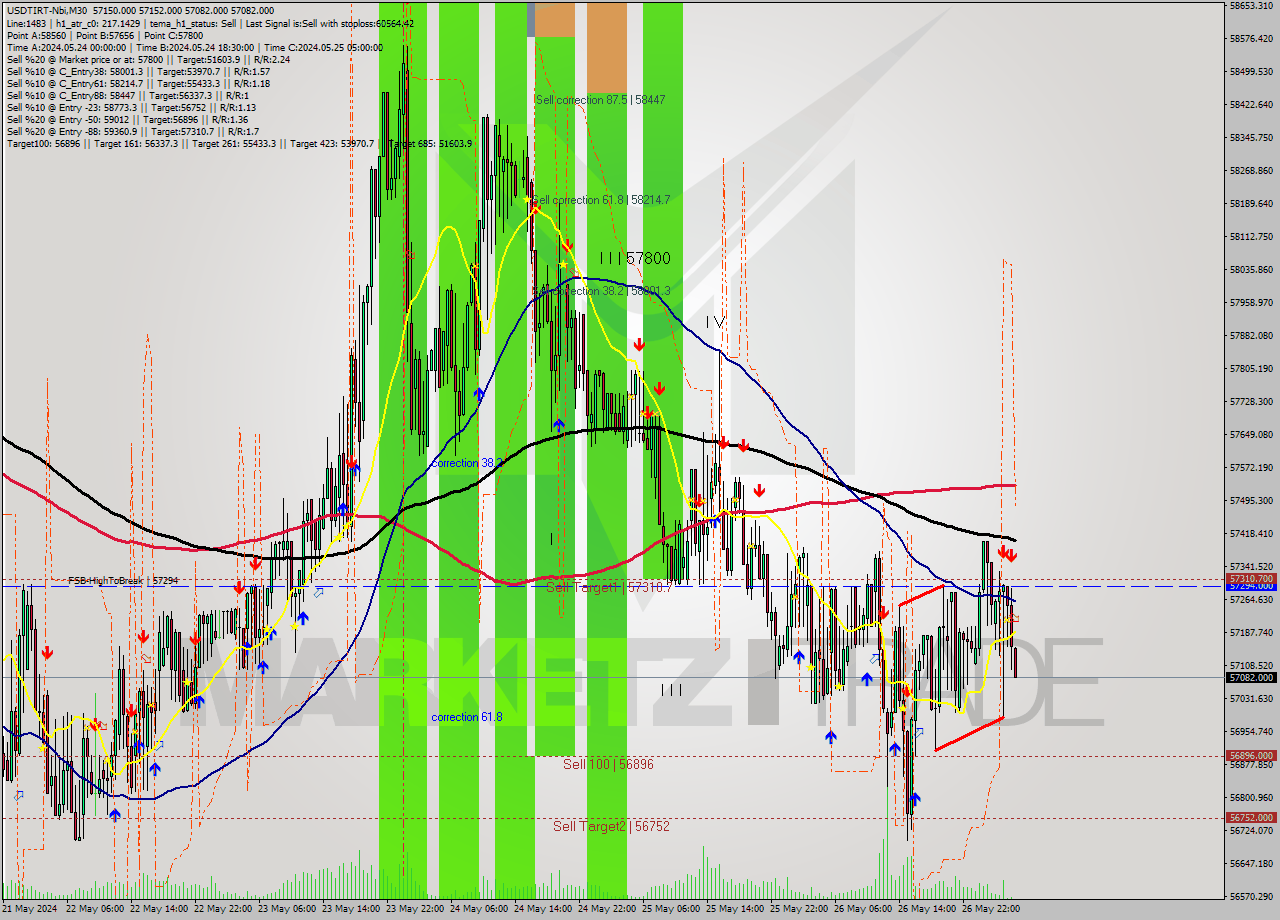Viewport: 1280px width, 920px height.
Task: Click the 58268.280 price axis value
Action: 1250,170
